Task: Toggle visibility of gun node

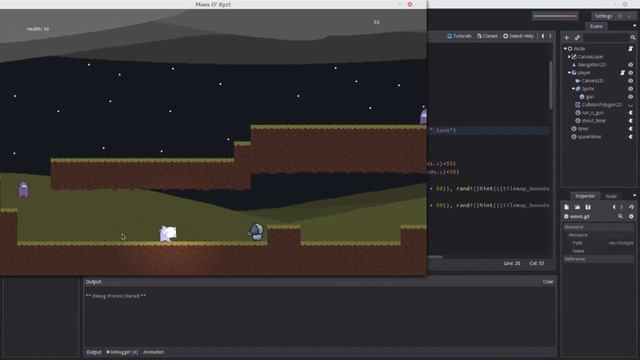Action: pyautogui.click(x=631, y=97)
